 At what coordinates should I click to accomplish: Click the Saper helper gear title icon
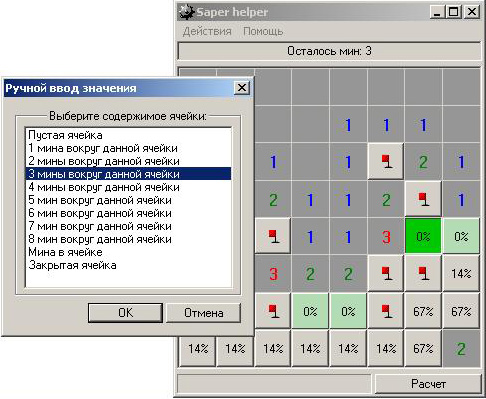point(186,12)
